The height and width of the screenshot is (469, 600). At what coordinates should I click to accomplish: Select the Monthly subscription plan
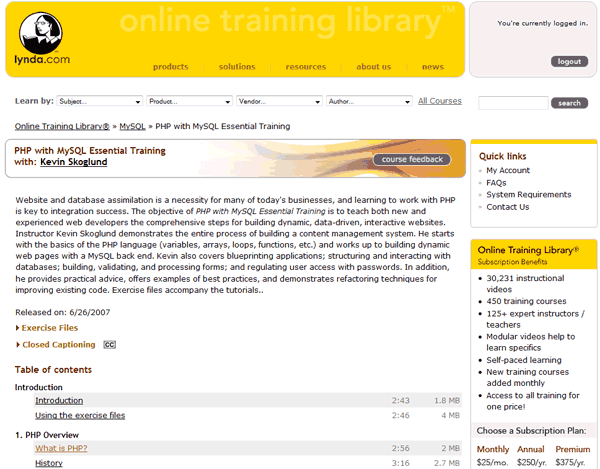493,449
